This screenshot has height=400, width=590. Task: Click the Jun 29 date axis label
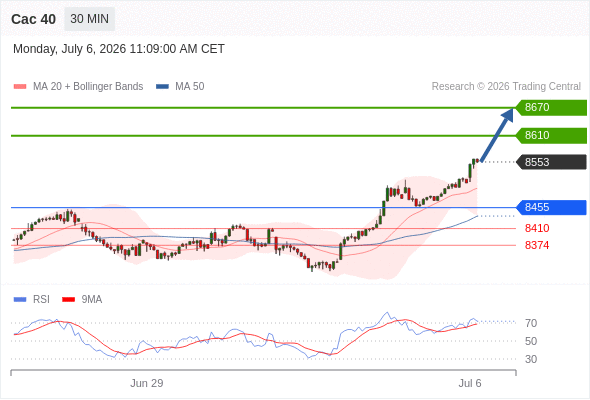point(147,383)
